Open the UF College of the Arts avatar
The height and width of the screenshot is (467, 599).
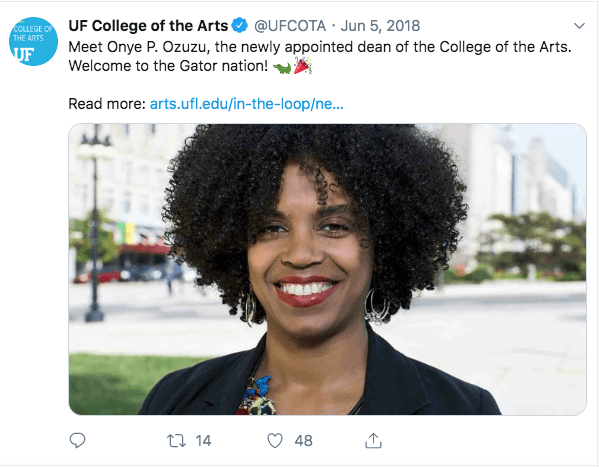coord(34,41)
